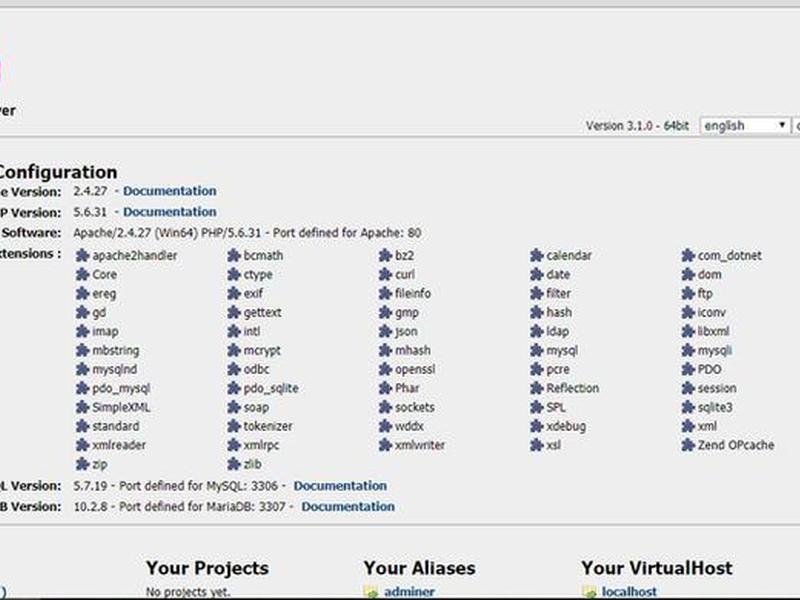Click the 'mcrypt' extension name
This screenshot has height=600, width=800.
click(x=262, y=351)
